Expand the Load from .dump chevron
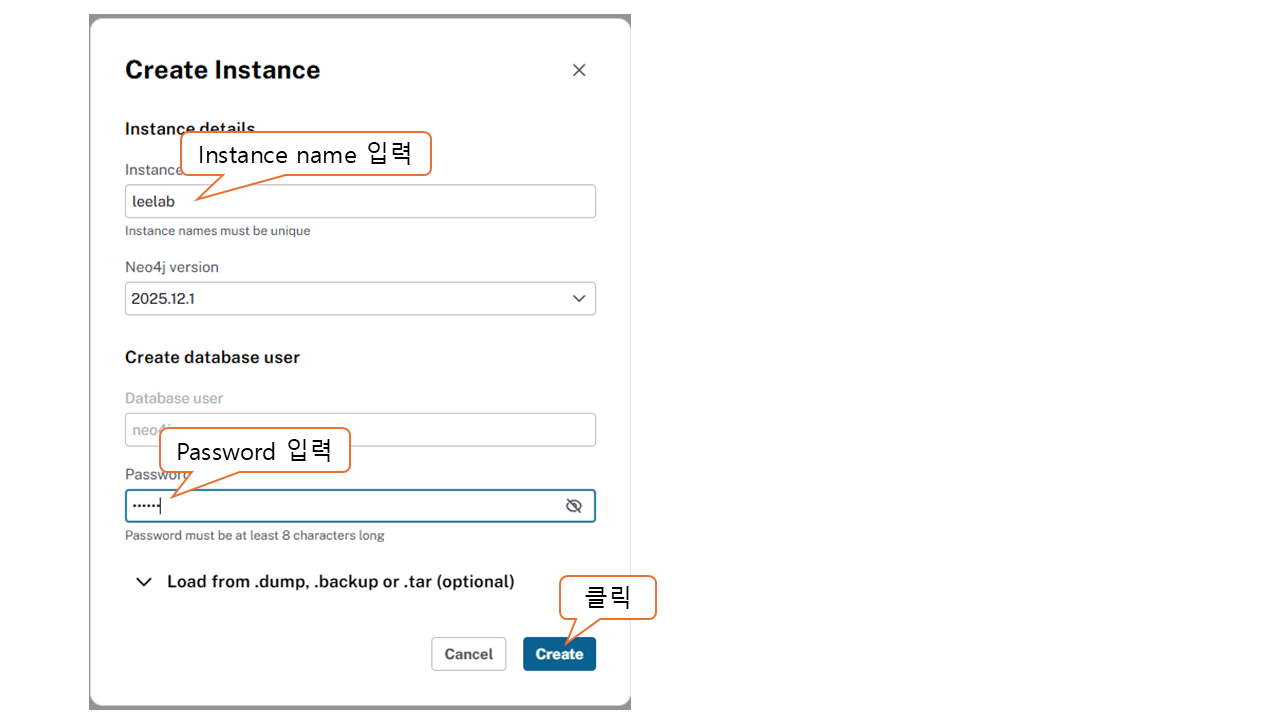Viewport: 1280px width, 720px height. pyautogui.click(x=144, y=582)
